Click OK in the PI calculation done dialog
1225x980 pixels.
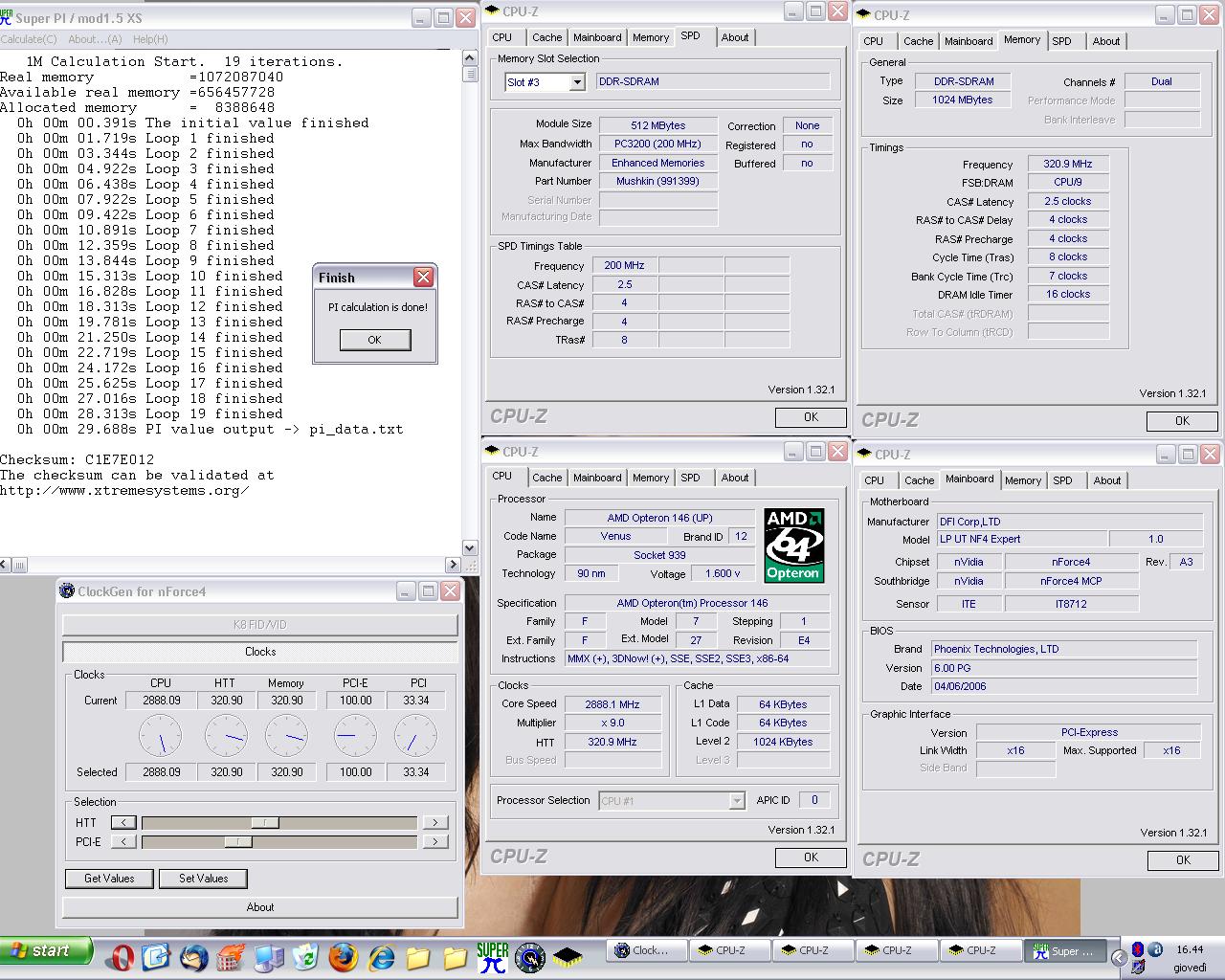[375, 340]
